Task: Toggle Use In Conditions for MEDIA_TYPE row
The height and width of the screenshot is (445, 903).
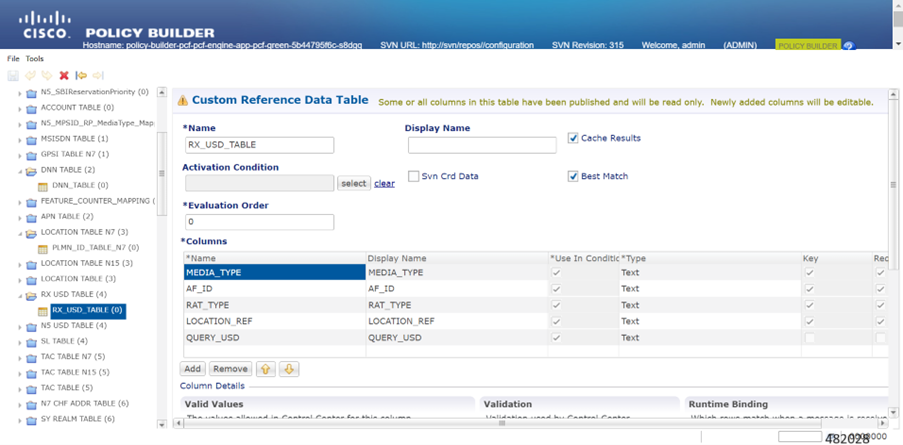Action: pos(556,272)
